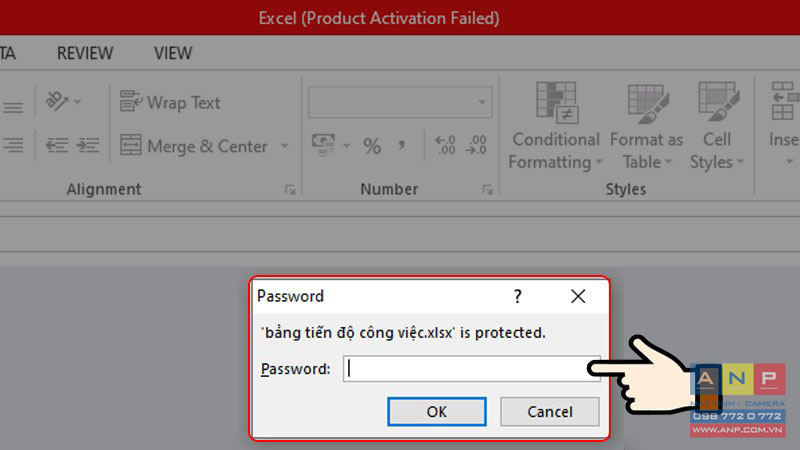Image resolution: width=800 pixels, height=450 pixels.
Task: Toggle Merge & Center button
Action: 193,146
